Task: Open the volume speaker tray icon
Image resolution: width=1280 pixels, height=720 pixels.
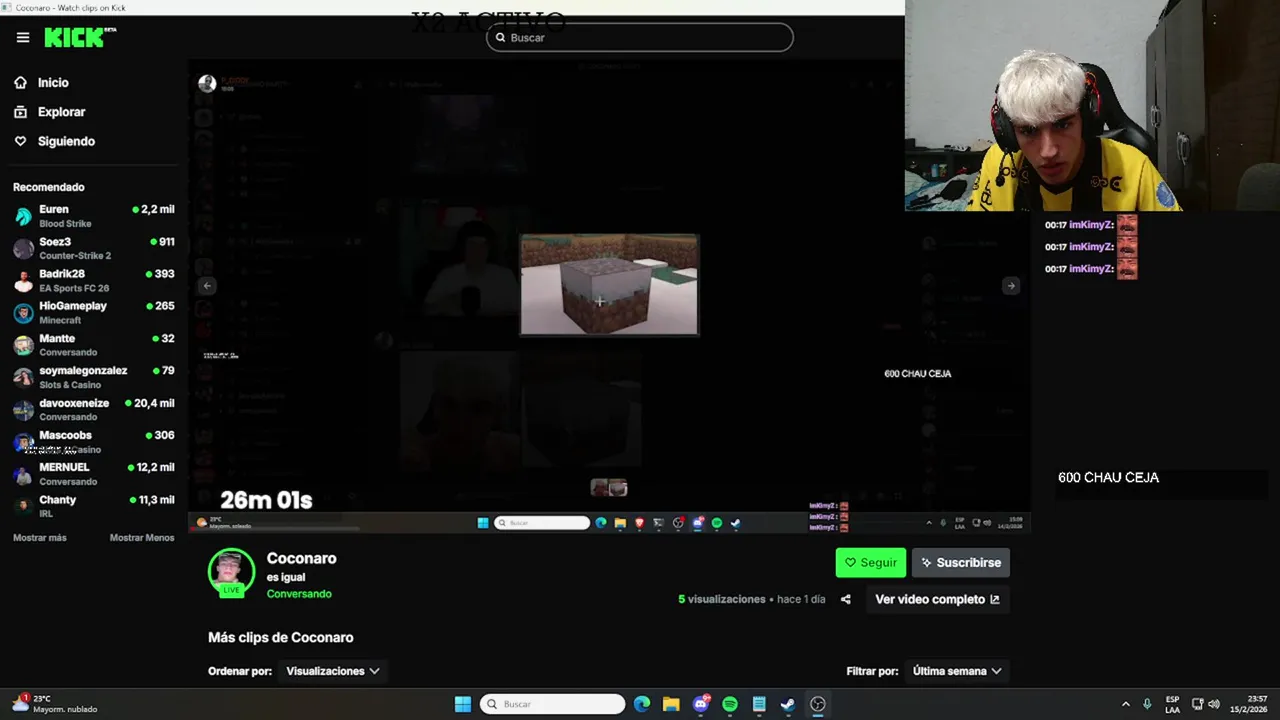Action: pyautogui.click(x=1214, y=704)
